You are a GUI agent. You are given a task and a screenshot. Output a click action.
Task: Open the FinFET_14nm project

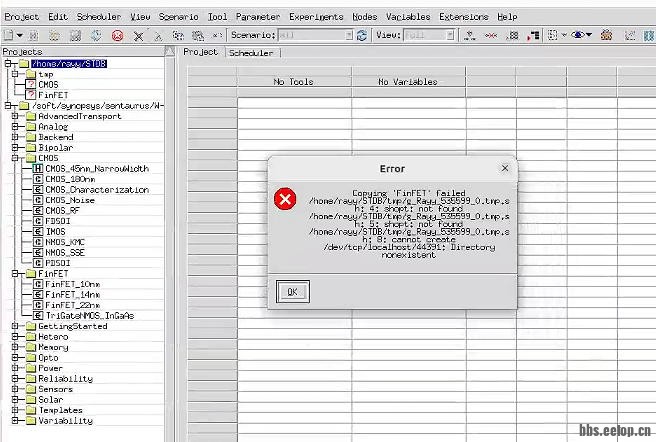(71, 294)
